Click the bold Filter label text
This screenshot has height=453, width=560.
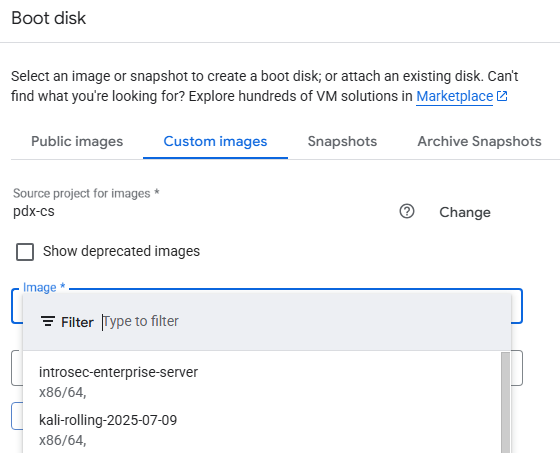[x=77, y=322]
